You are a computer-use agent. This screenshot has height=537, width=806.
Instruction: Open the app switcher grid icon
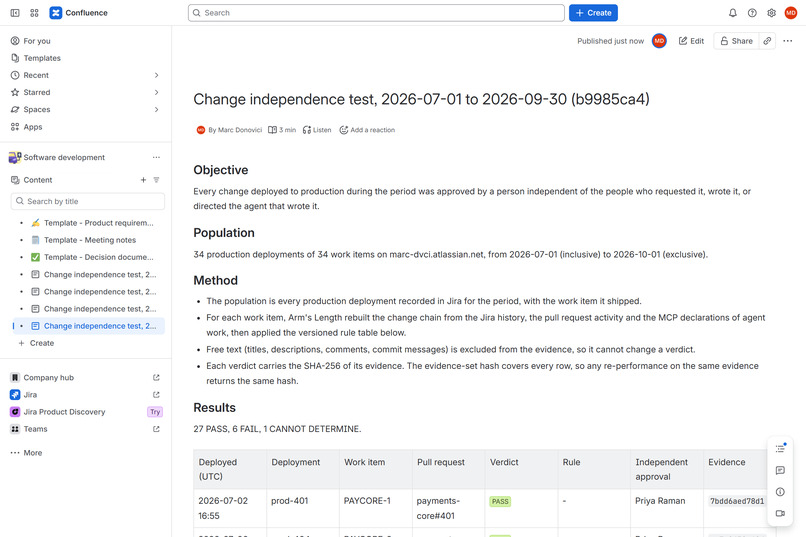[34, 13]
